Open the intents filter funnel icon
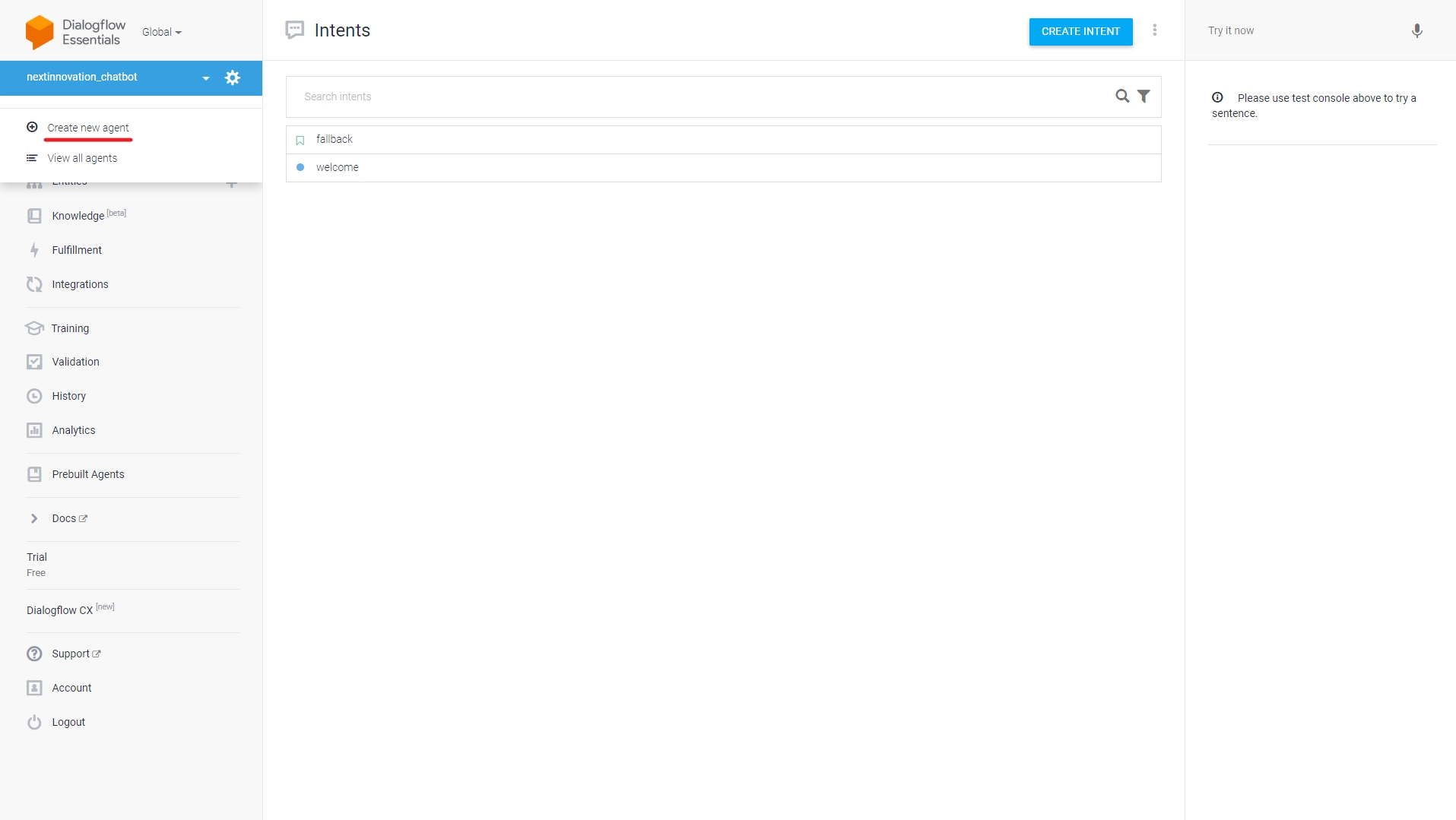1456x820 pixels. [x=1144, y=96]
